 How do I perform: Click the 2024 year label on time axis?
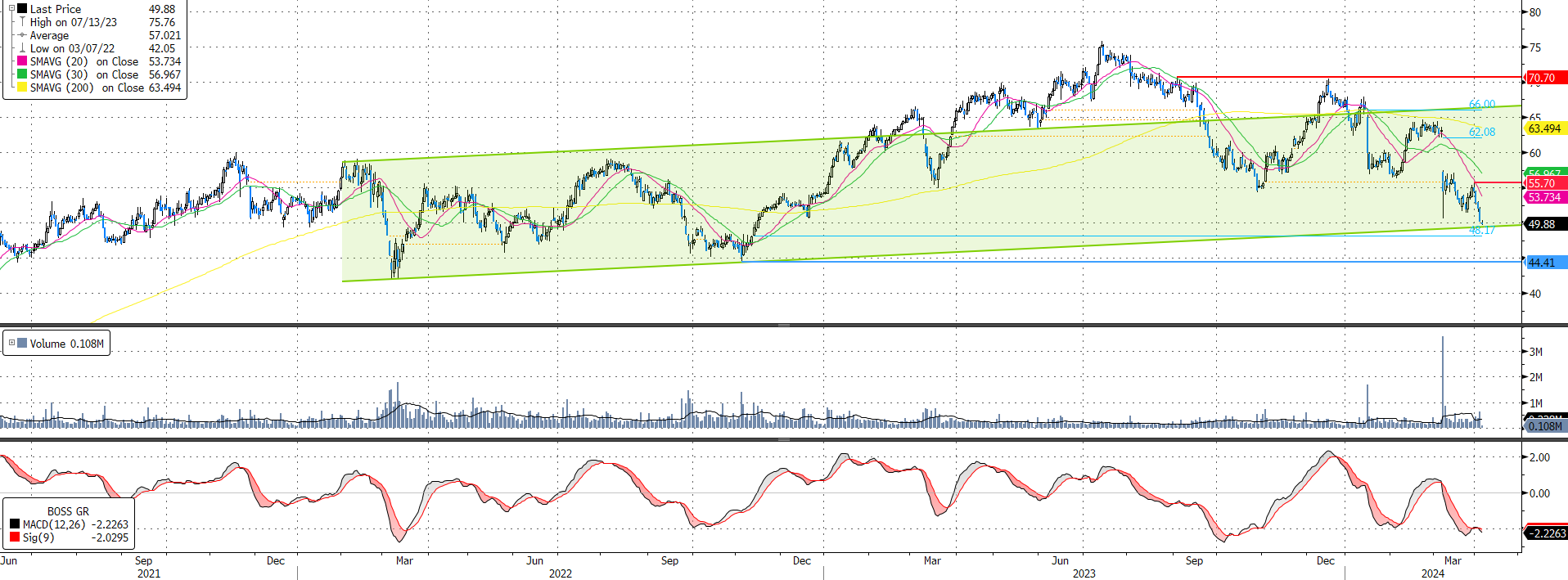[x=1433, y=573]
